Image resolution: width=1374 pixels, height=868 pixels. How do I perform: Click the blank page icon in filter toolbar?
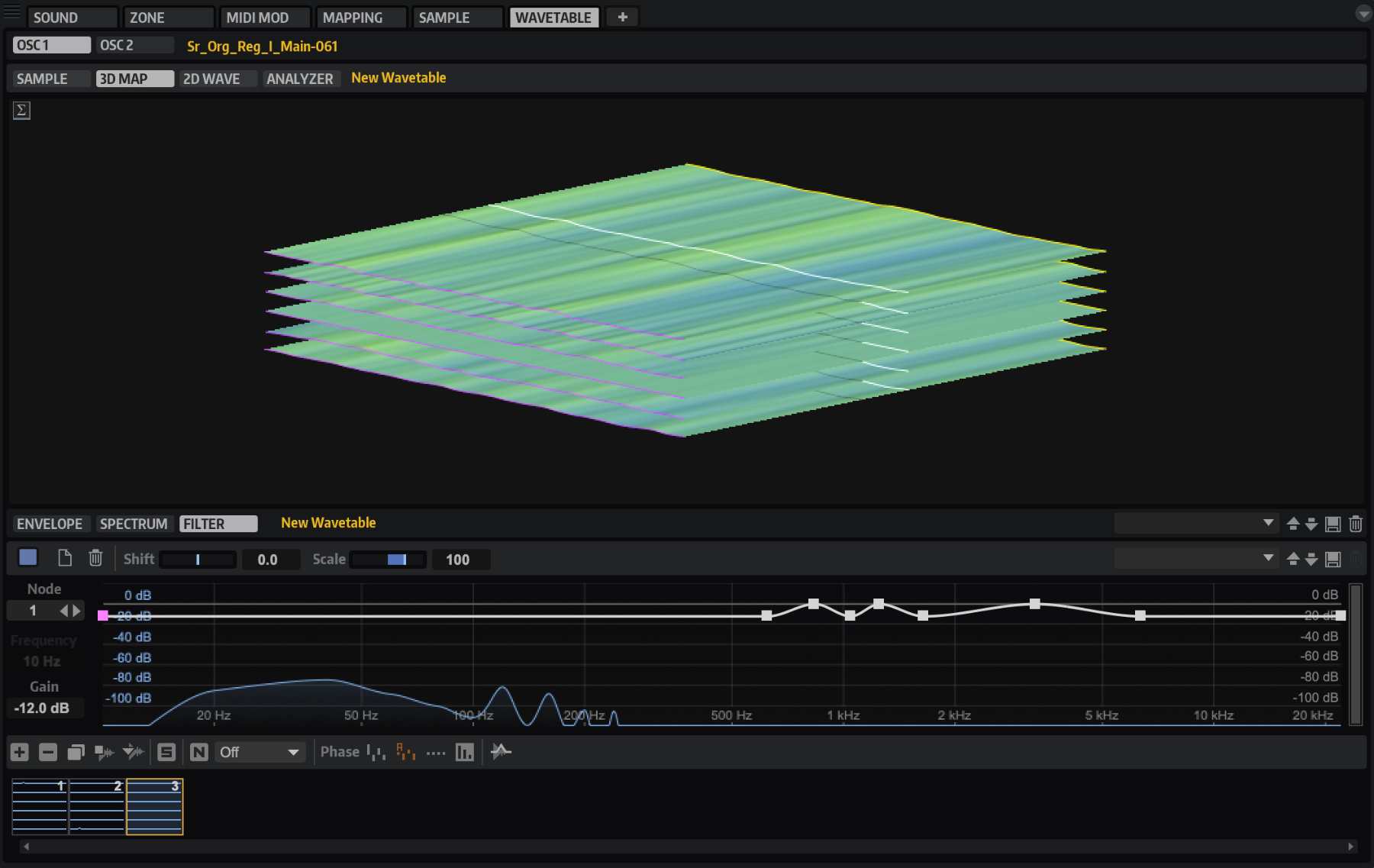point(65,558)
